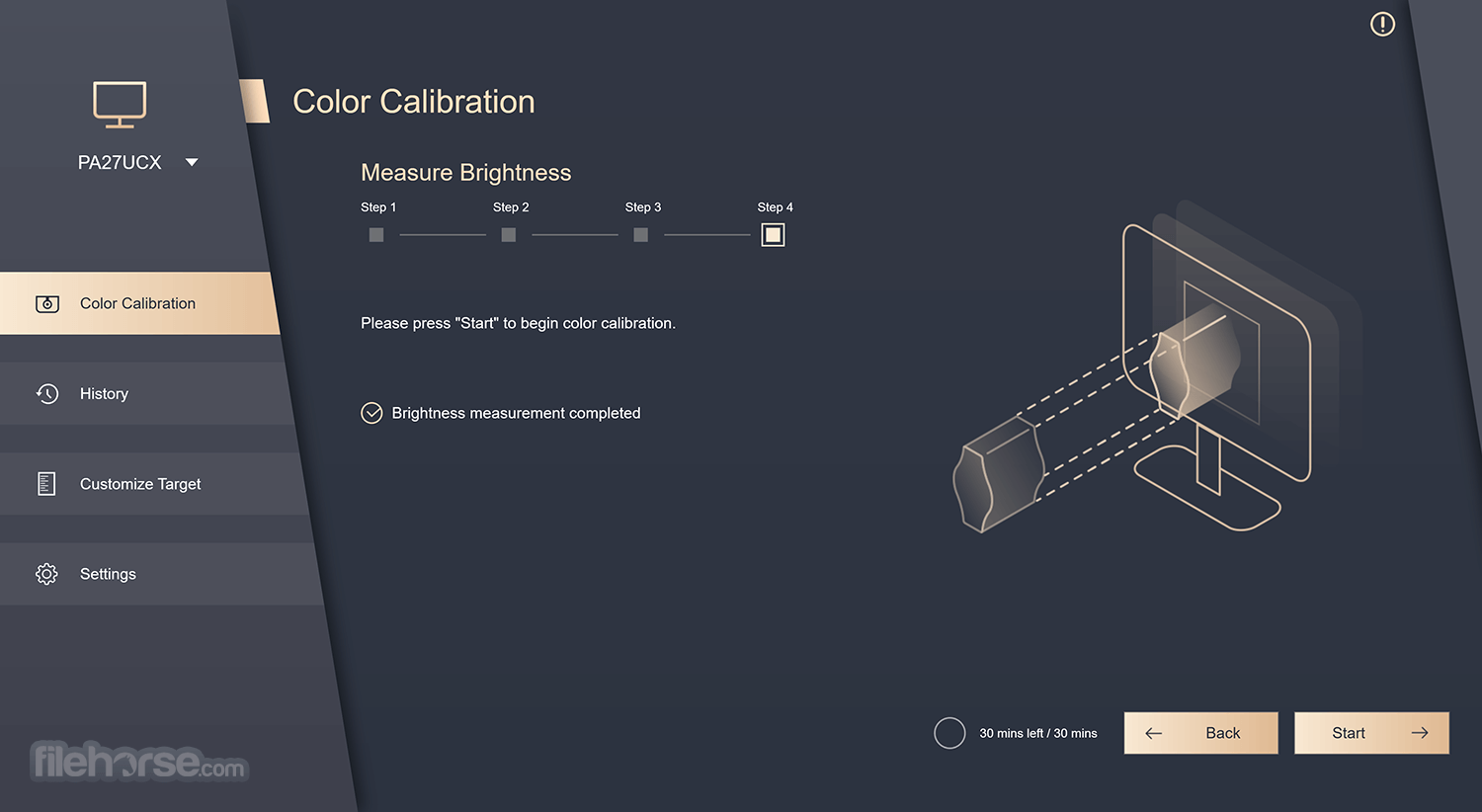
Task: Click the Start button to begin calibration
Action: tap(1371, 733)
